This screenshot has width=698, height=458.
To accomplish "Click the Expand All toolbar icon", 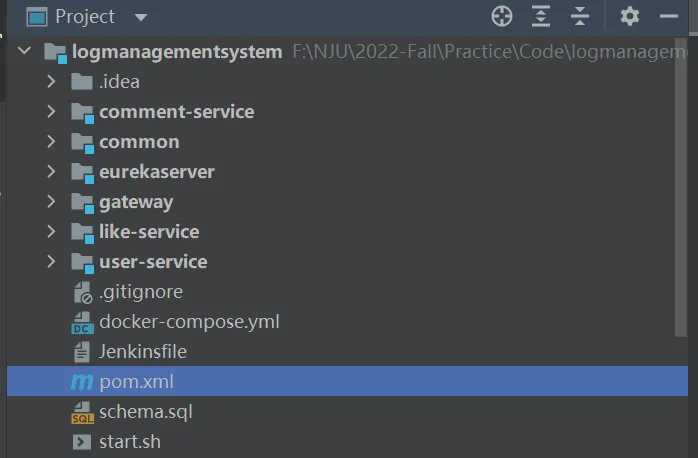I will pyautogui.click(x=541, y=16).
